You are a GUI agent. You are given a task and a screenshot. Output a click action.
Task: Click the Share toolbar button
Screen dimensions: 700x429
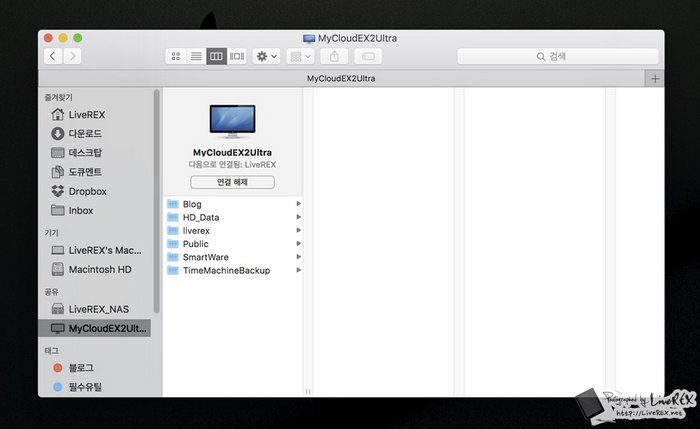click(x=334, y=56)
